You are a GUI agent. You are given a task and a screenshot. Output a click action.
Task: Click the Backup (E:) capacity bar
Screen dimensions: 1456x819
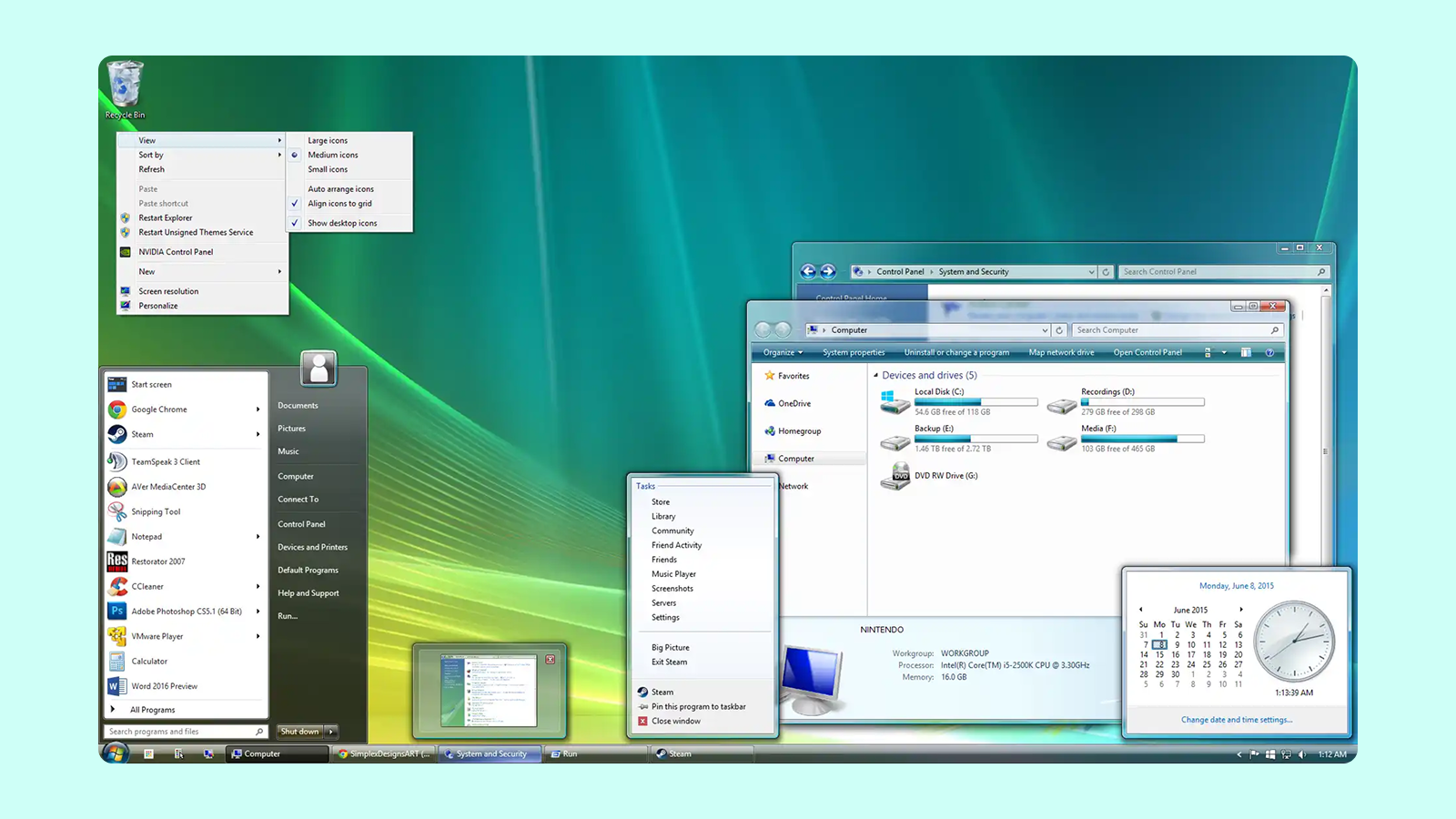pyautogui.click(x=976, y=438)
